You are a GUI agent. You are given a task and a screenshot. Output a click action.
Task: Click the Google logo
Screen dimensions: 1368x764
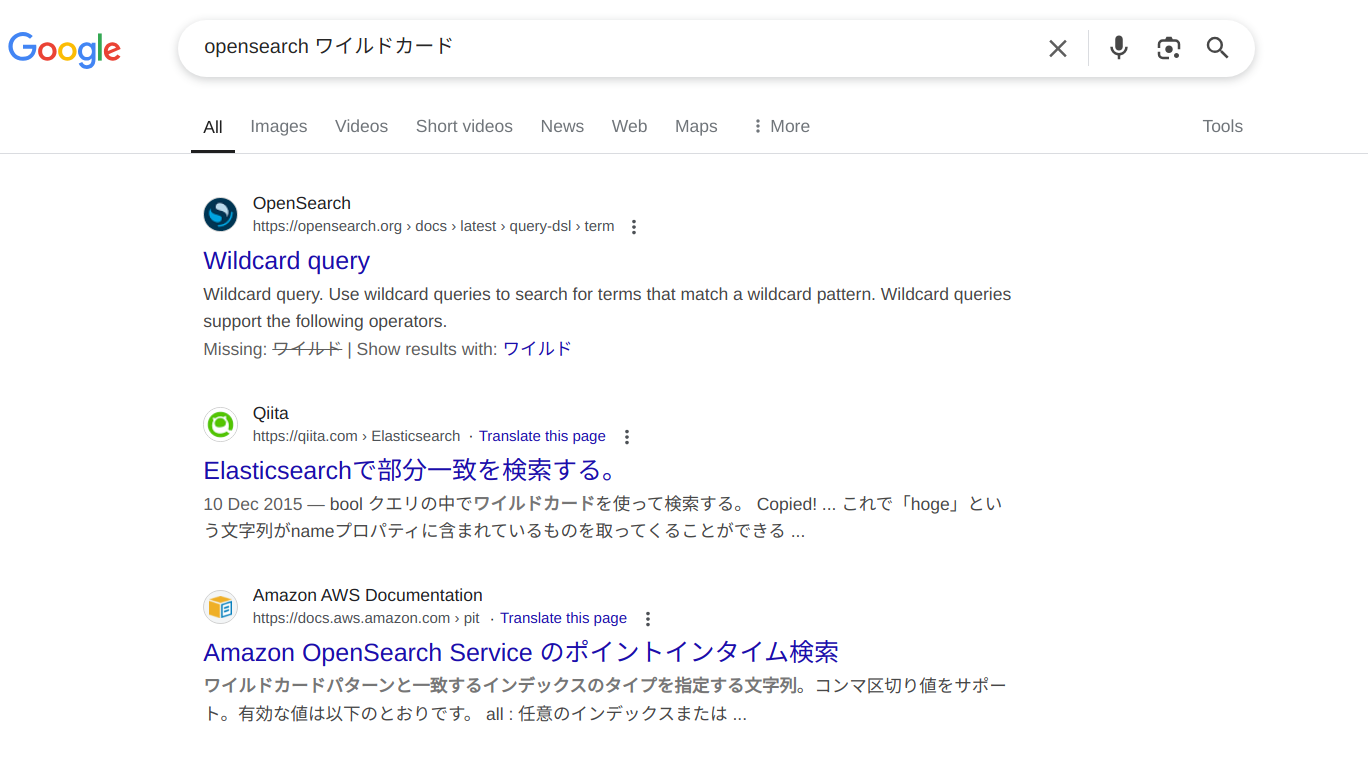click(x=64, y=50)
